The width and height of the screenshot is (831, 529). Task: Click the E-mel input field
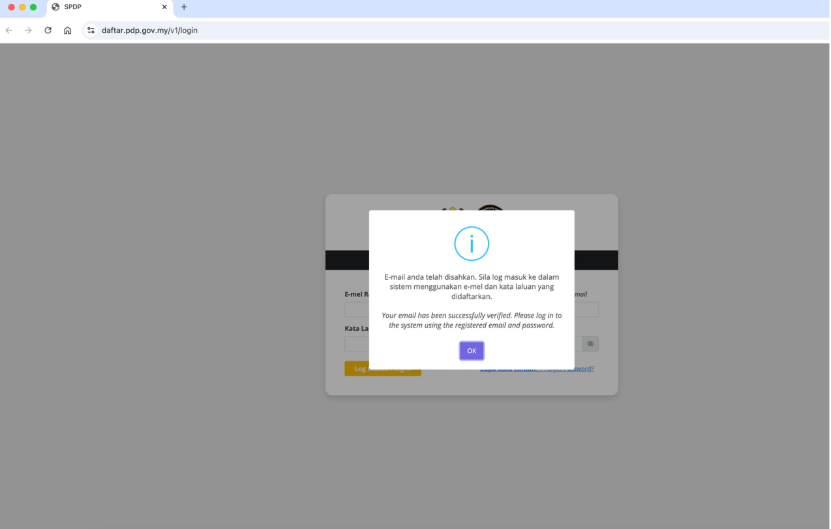click(357, 310)
